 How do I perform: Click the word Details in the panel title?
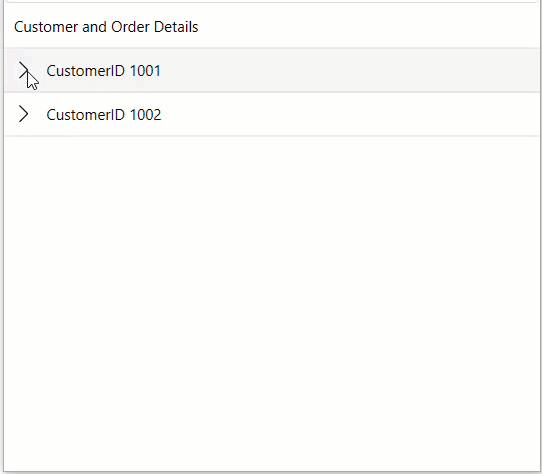176,27
